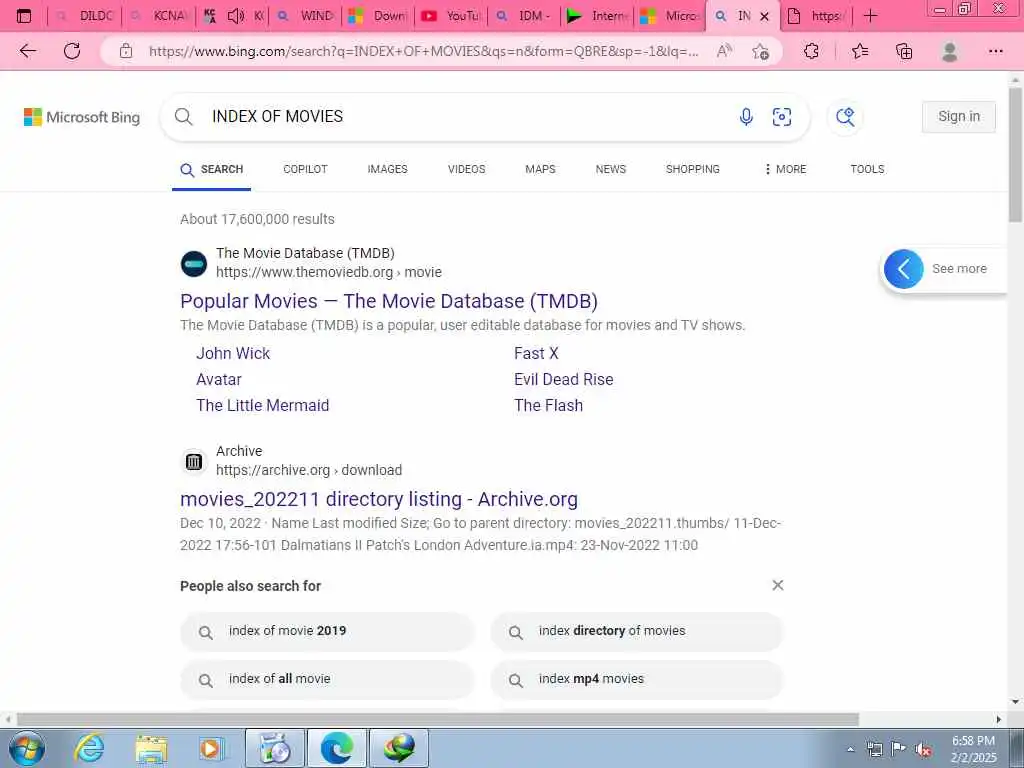Show hidden system tray icons
1024x768 pixels.
(850, 750)
